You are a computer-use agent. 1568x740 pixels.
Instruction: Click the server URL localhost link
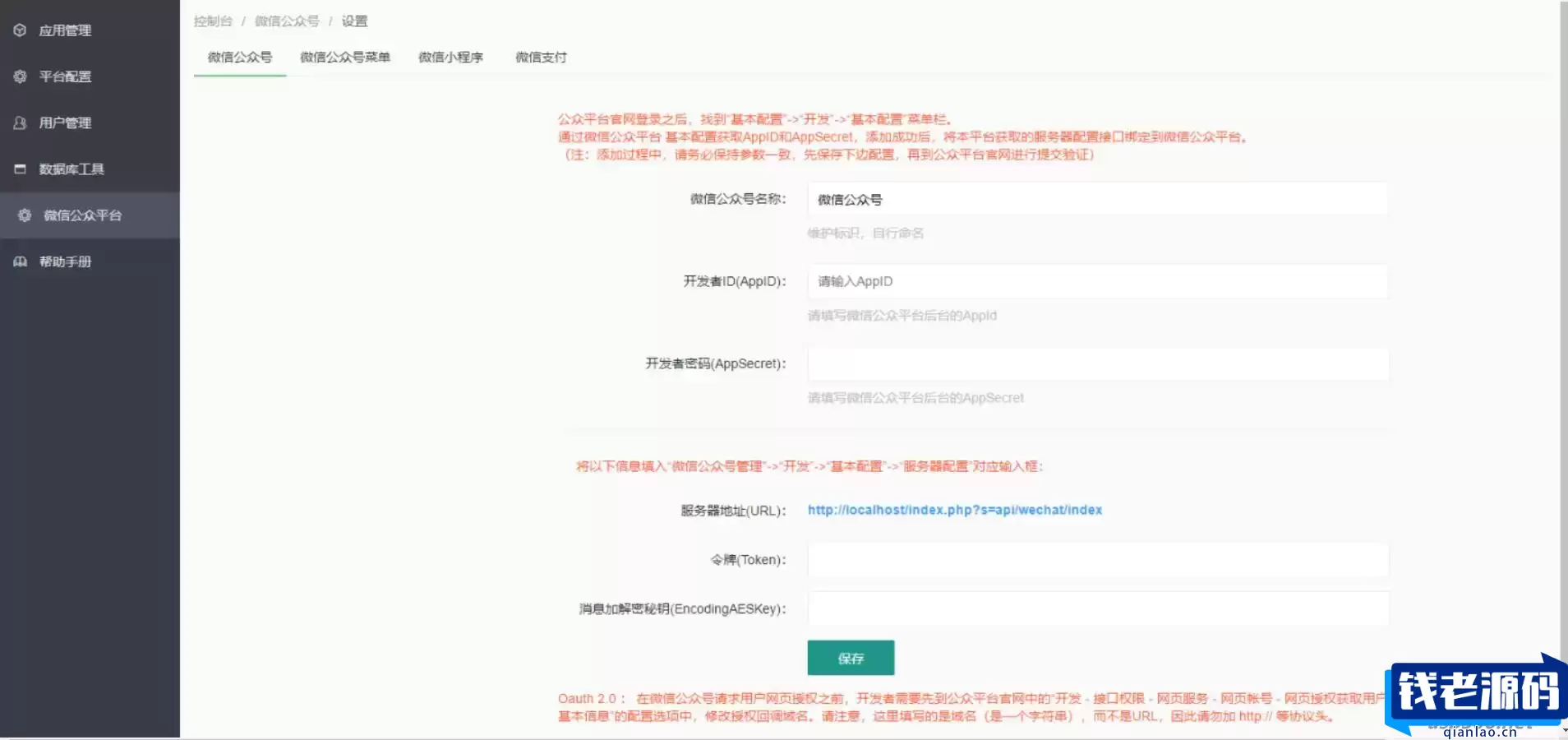point(955,510)
